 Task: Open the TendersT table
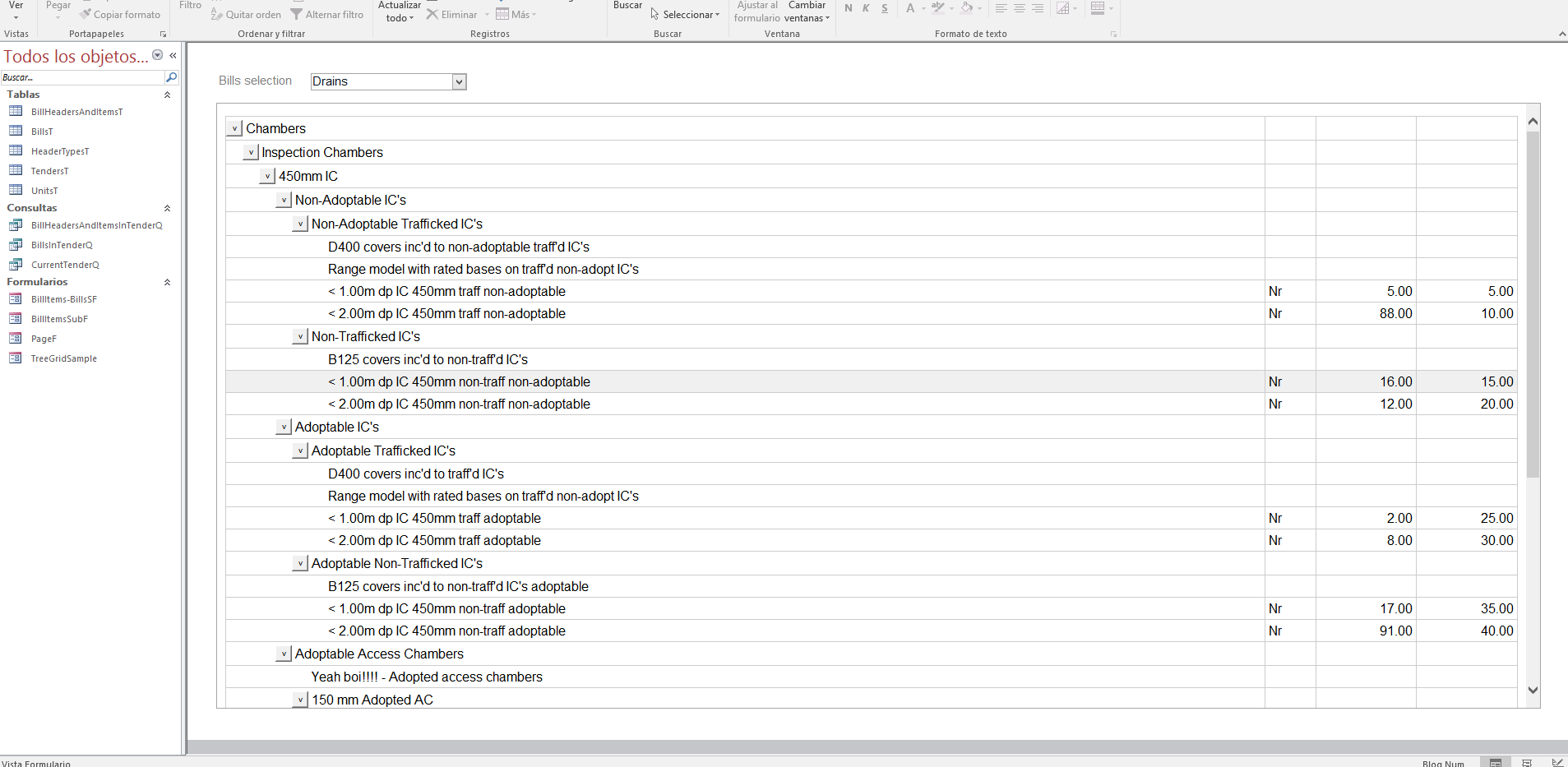click(49, 171)
